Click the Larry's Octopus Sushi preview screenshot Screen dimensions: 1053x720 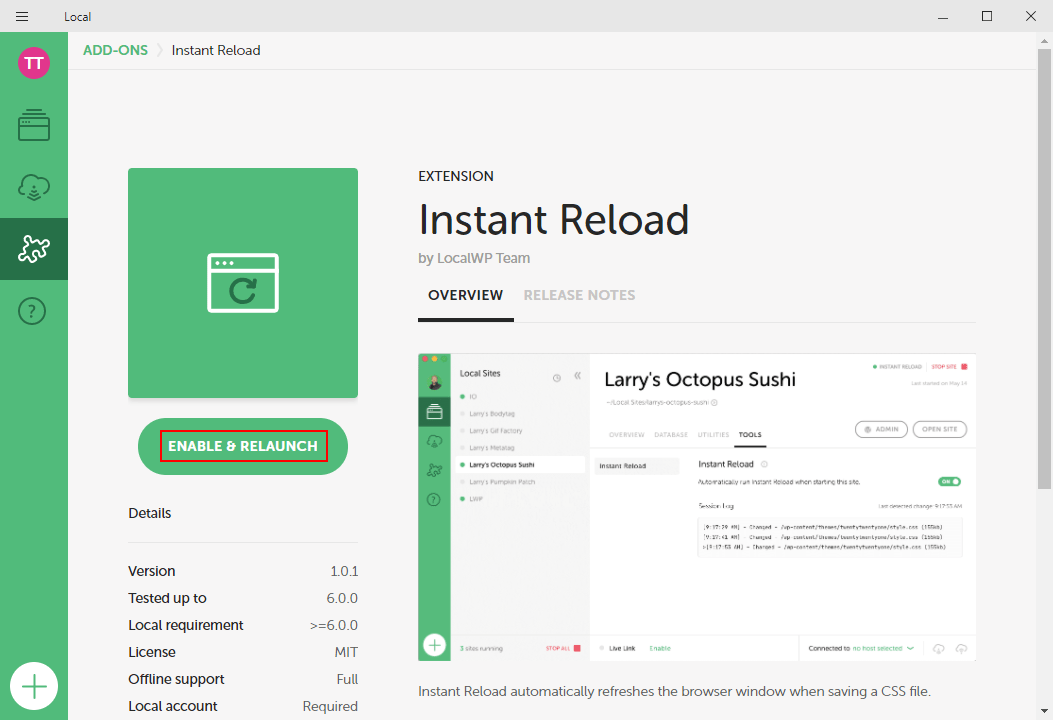697,507
